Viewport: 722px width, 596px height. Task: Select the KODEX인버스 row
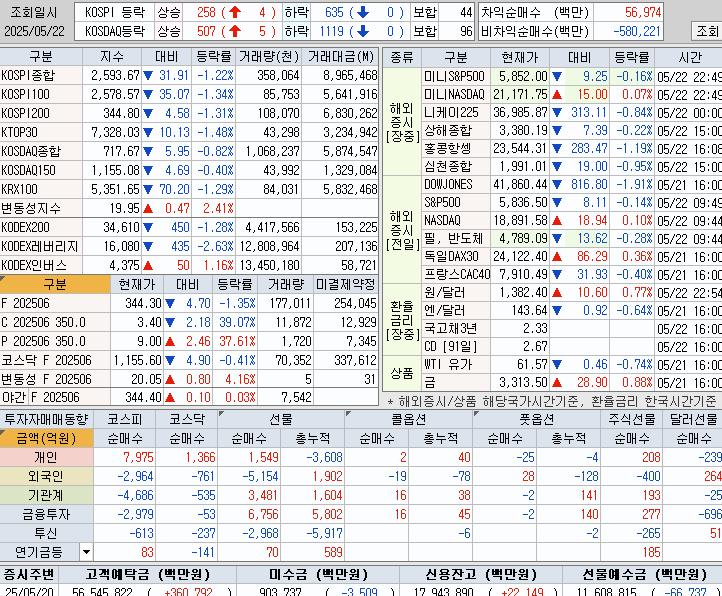tap(189, 265)
